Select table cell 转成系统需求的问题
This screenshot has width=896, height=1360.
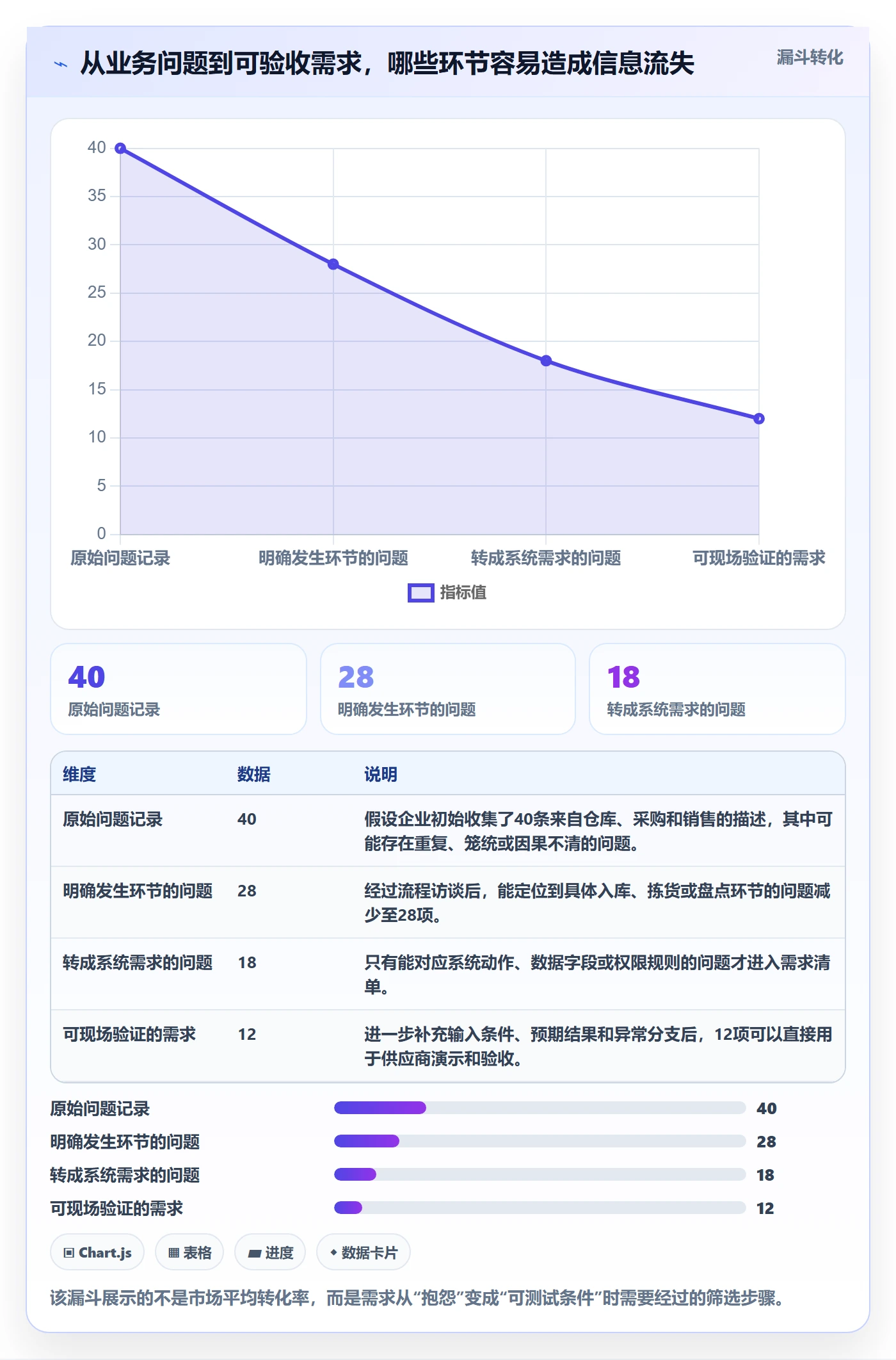tap(138, 963)
